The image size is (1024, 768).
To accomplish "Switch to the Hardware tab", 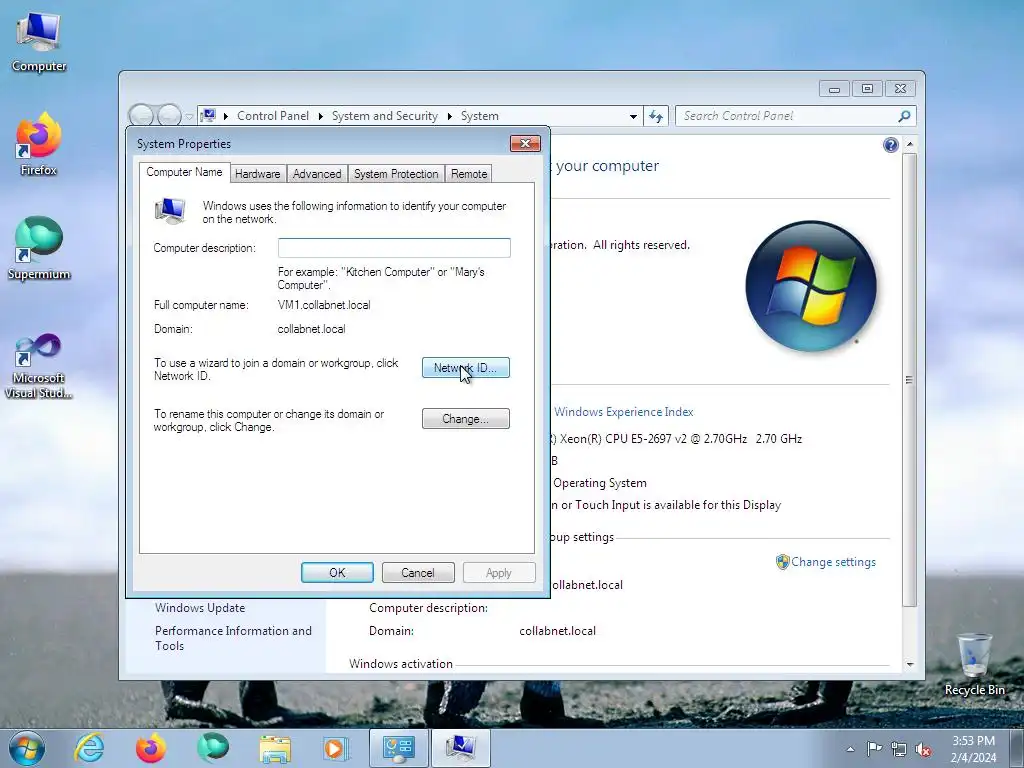I will tap(257, 174).
